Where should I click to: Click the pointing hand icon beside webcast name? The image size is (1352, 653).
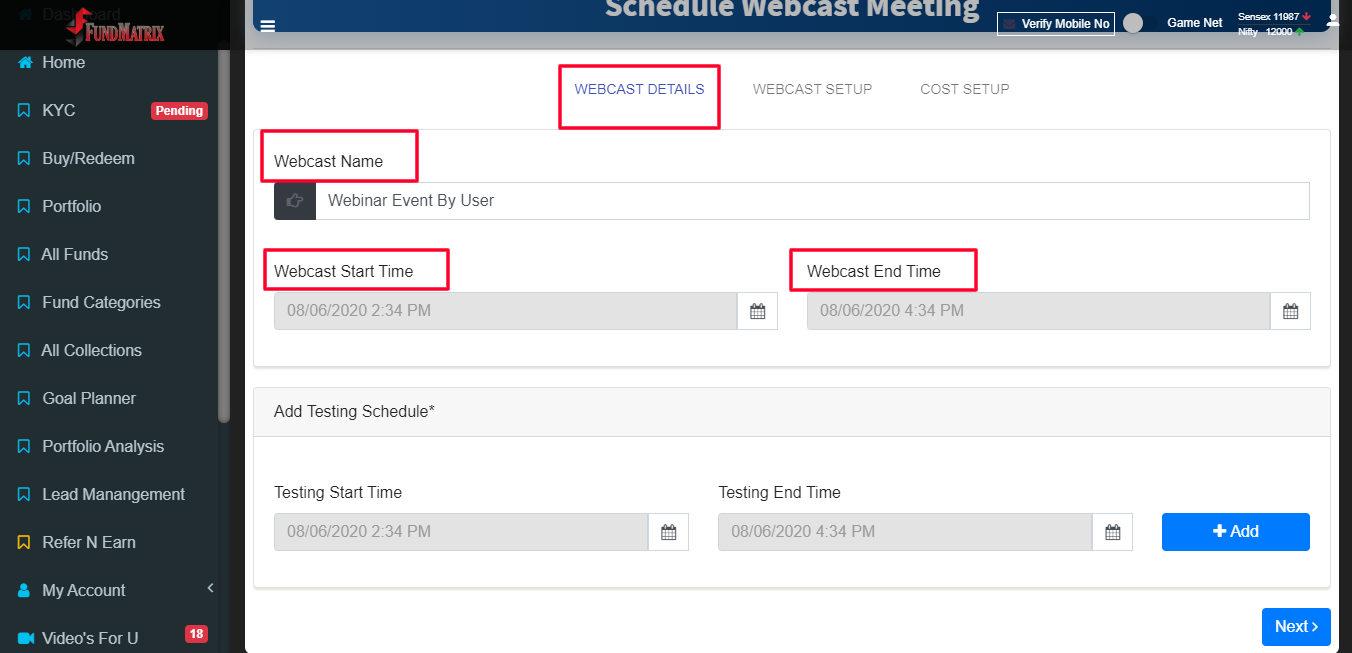pos(295,201)
